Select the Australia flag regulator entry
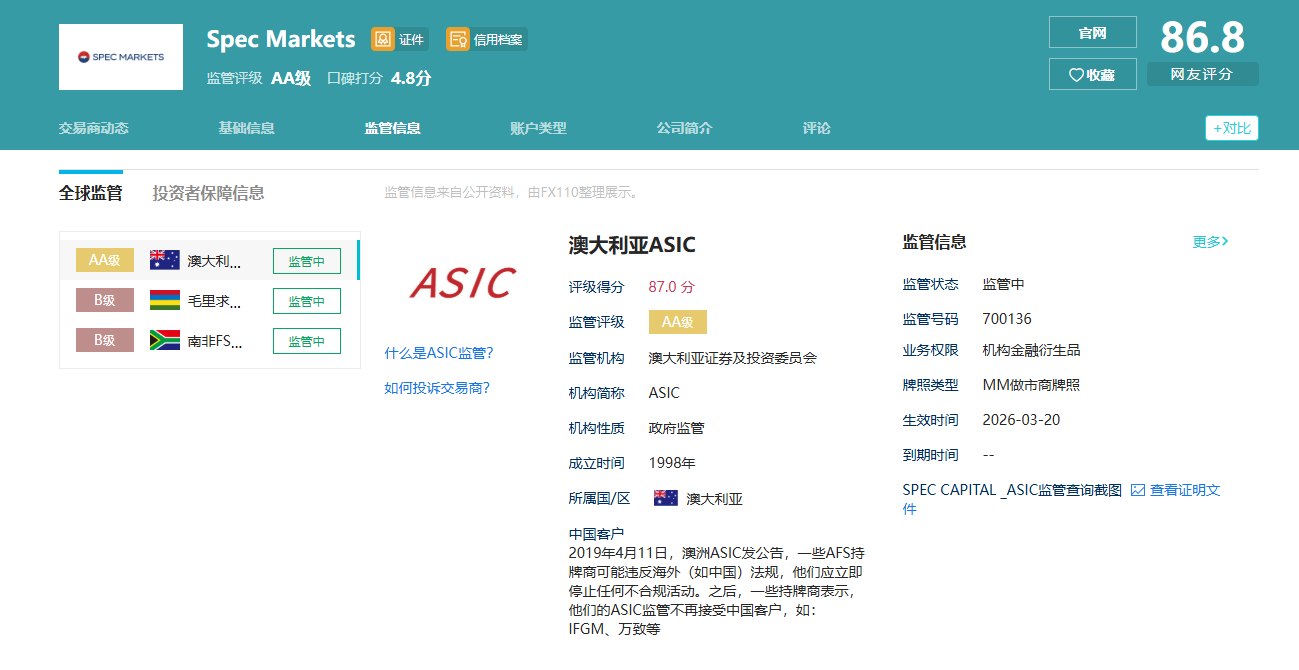Screen dimensions: 1299x670 point(164,261)
